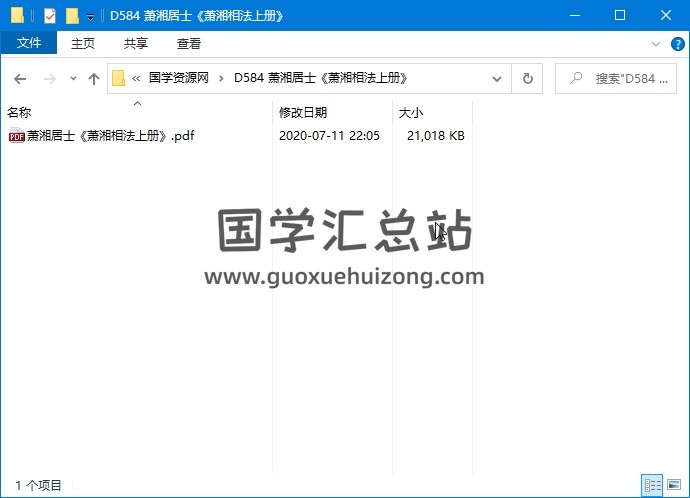Show hidden breadcrumb path with double chevron

tap(136, 78)
